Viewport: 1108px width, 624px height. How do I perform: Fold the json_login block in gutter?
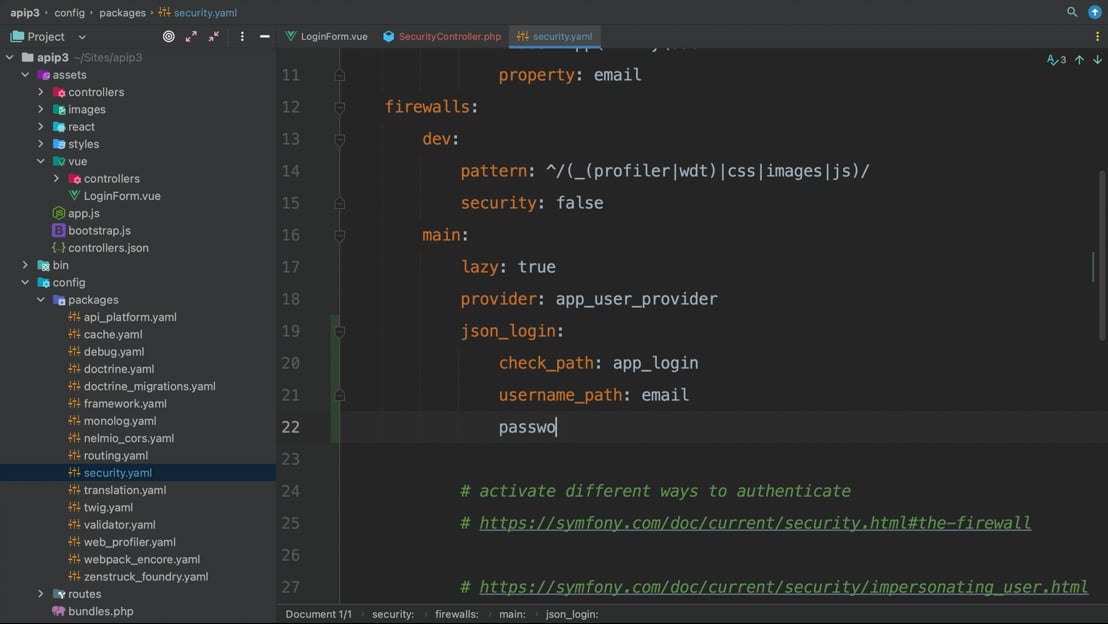[x=340, y=331]
